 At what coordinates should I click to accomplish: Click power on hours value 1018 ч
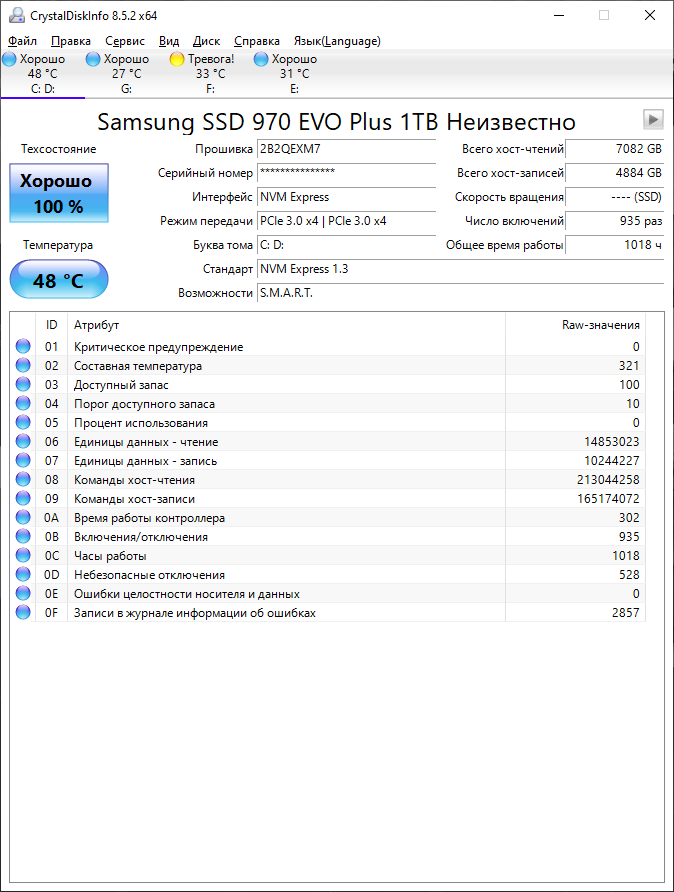tap(614, 245)
